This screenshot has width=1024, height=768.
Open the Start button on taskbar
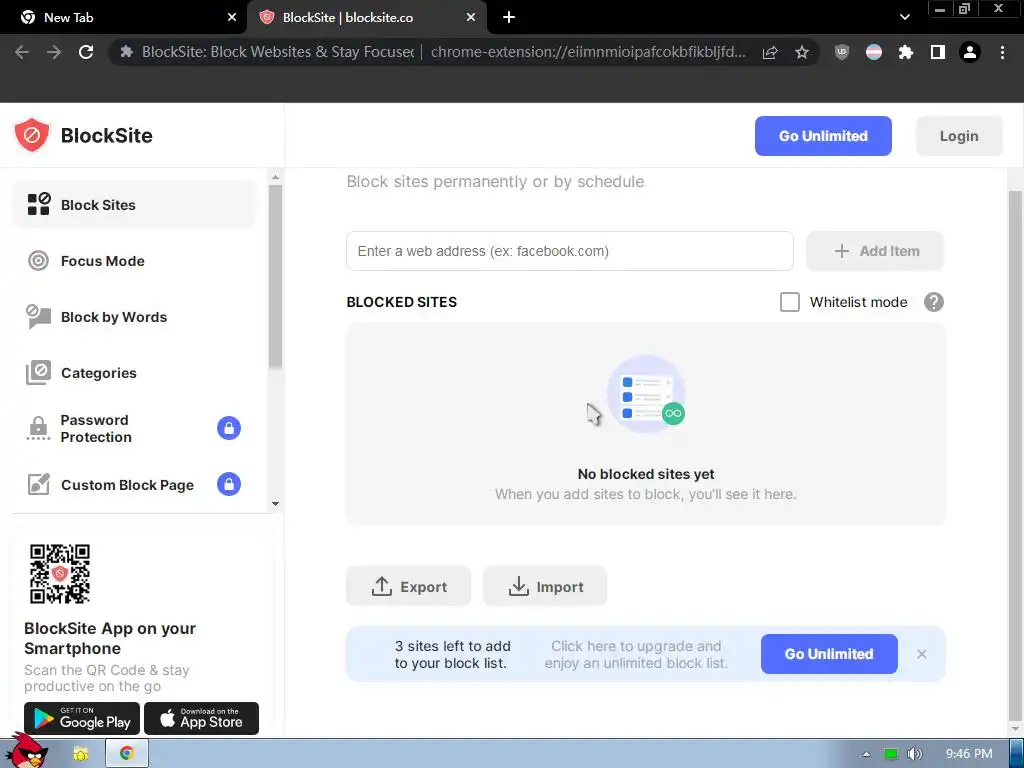click(x=26, y=750)
